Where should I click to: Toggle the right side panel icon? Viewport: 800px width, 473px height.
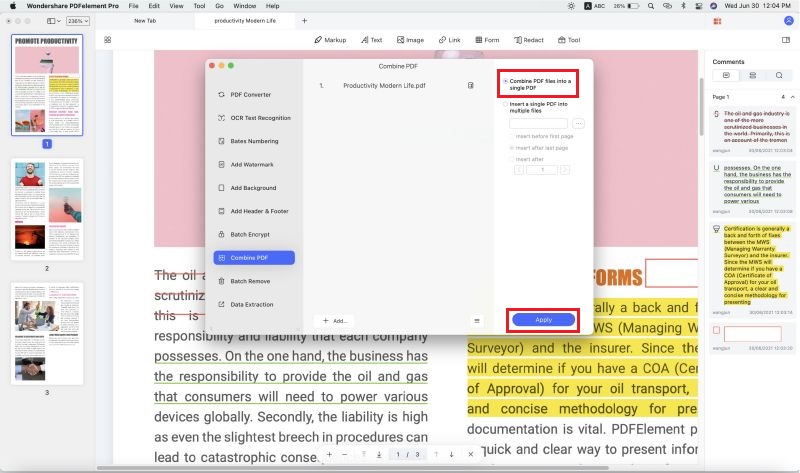[786, 40]
